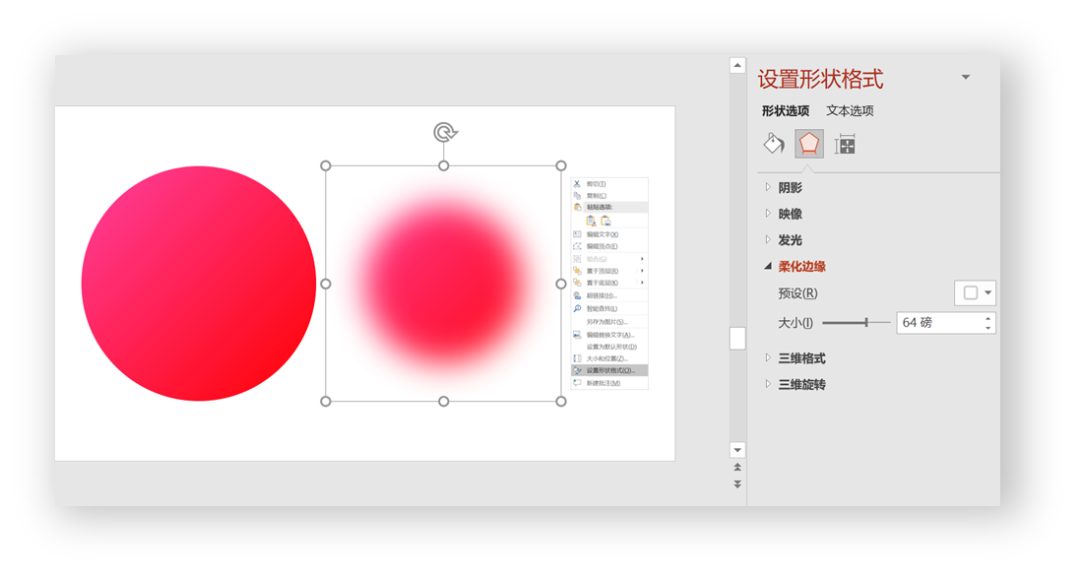Choose 新建批注(M) from context menu
1080x576 pixels.
610,382
